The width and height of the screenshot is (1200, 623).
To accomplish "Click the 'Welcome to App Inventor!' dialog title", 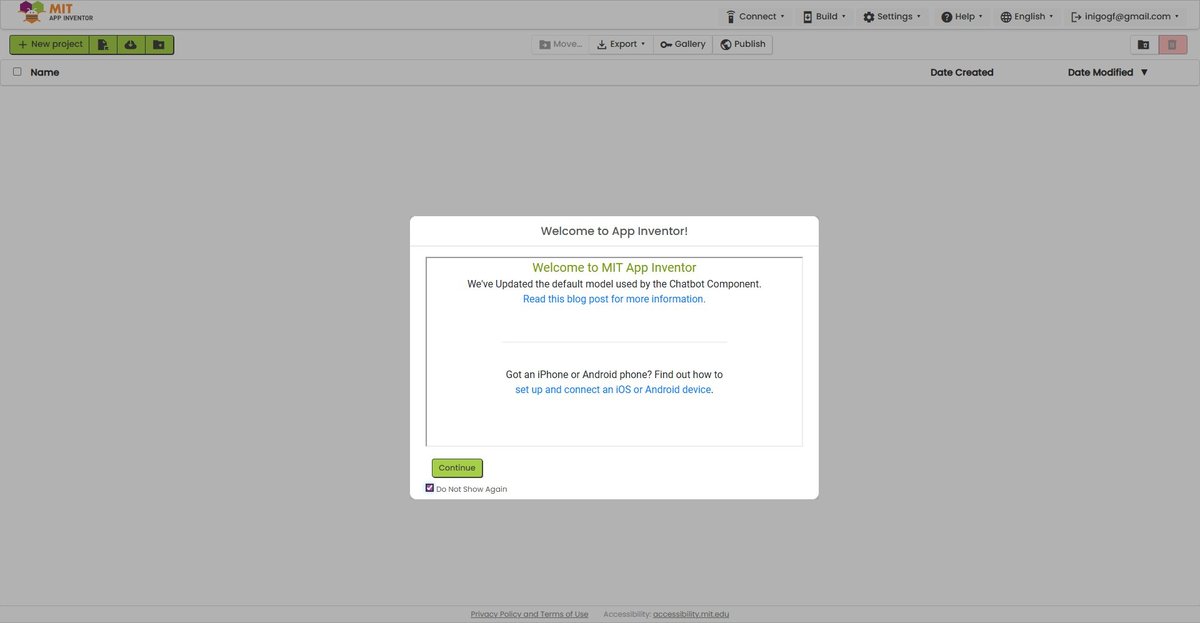I will pos(614,231).
